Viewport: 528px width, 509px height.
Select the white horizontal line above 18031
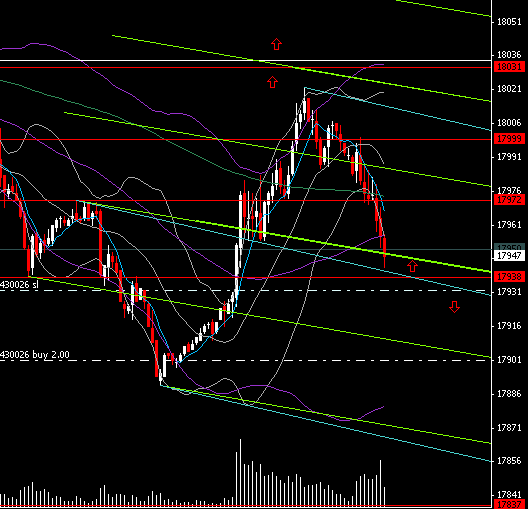[x=245, y=61]
